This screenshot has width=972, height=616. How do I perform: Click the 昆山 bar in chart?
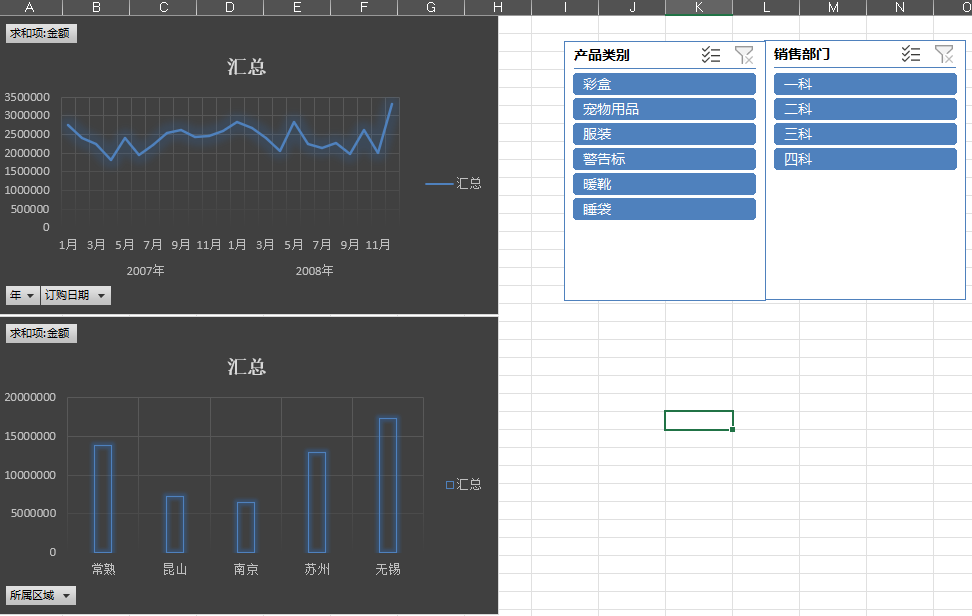[x=175, y=524]
